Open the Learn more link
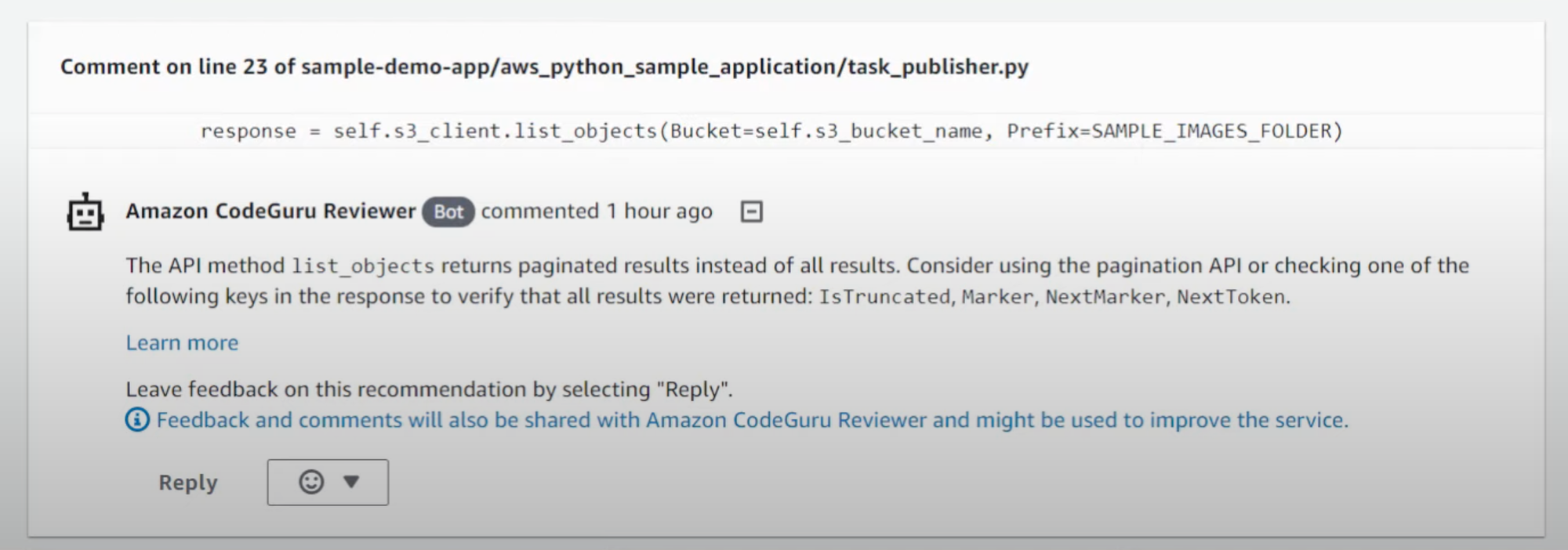The image size is (1568, 550). [182, 343]
